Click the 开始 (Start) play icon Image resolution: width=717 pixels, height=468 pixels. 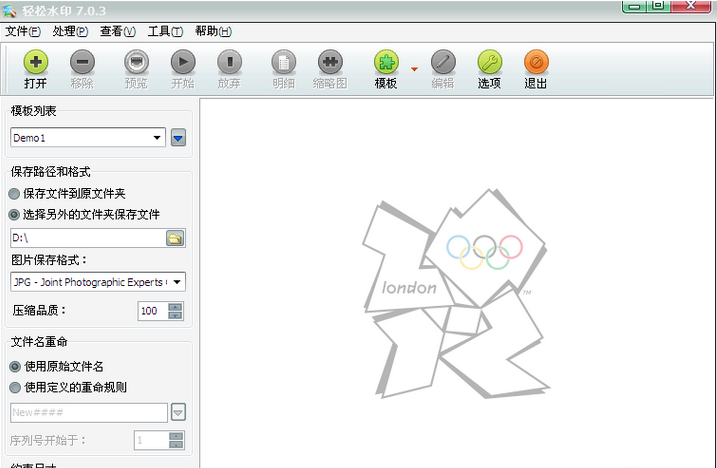(183, 62)
